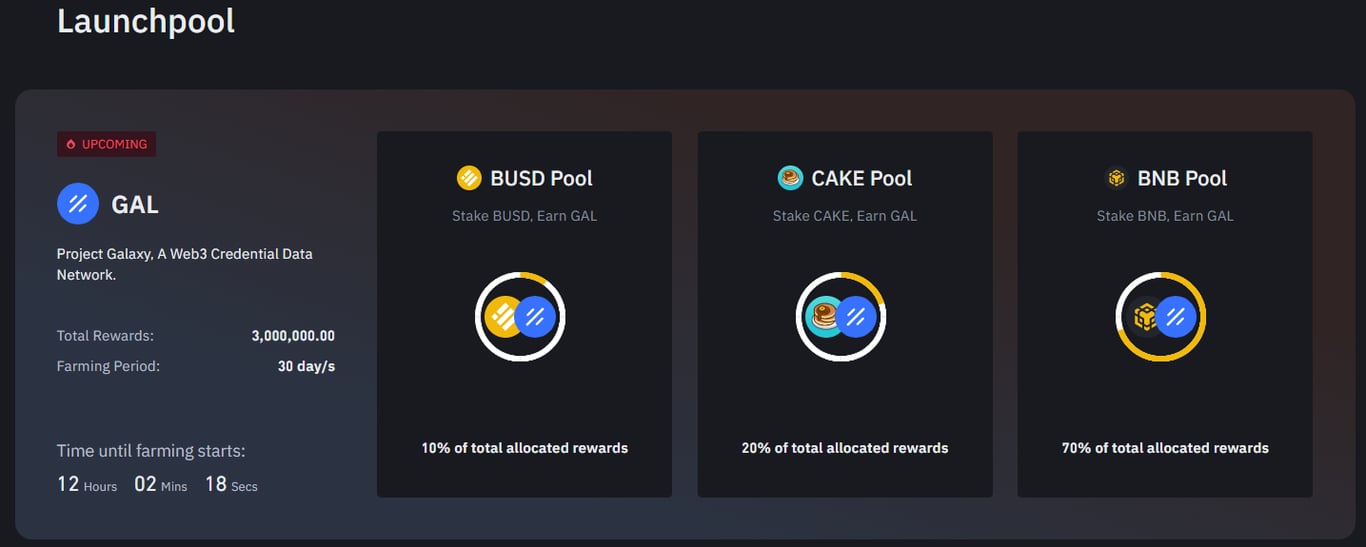Click the BUSD coin icon beside BUSD Pool
This screenshot has height=547, width=1366.
469,178
